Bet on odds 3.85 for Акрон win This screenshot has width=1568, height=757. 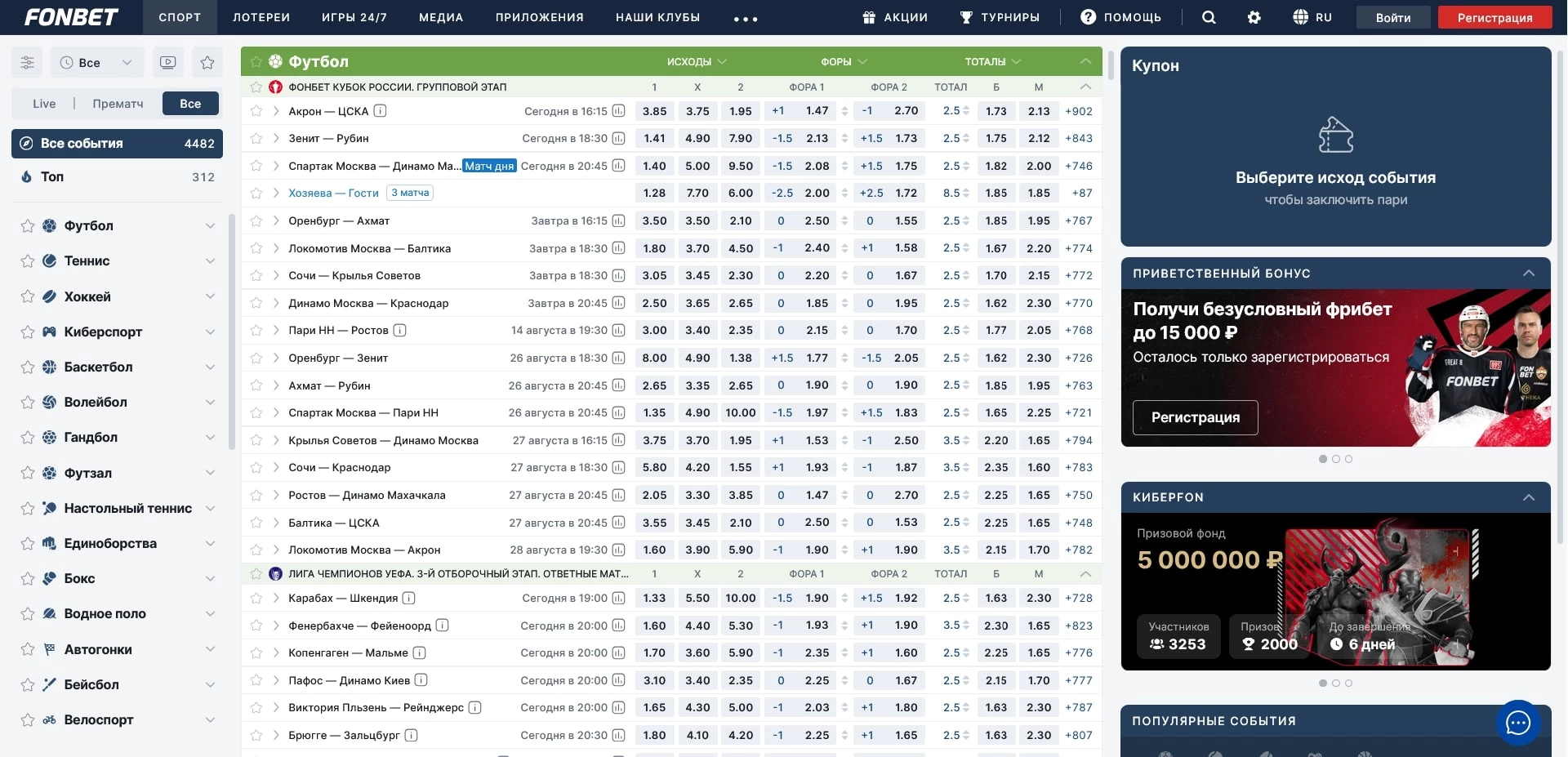(654, 111)
